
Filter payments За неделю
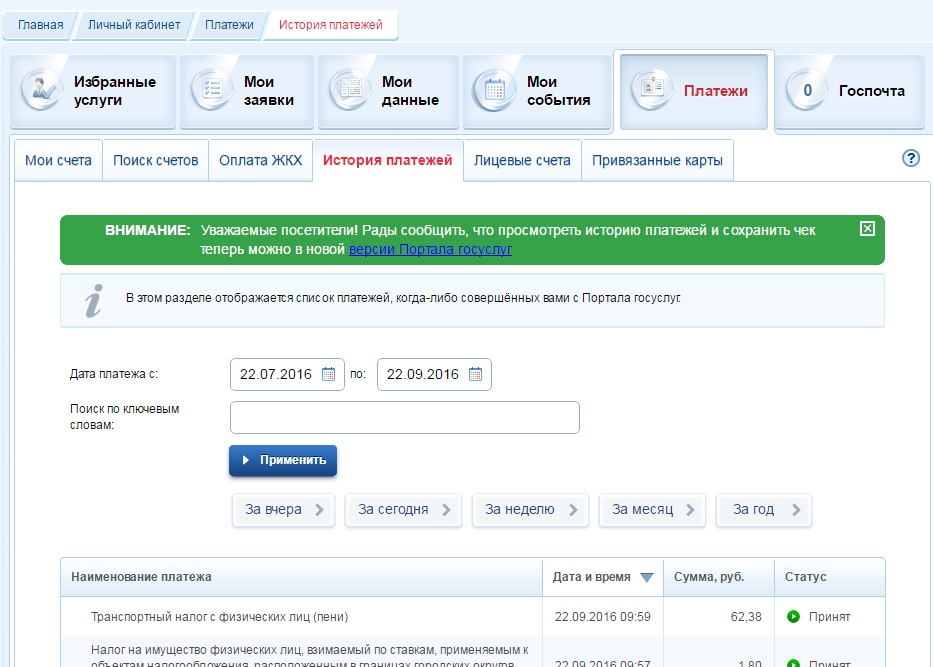tap(530, 509)
